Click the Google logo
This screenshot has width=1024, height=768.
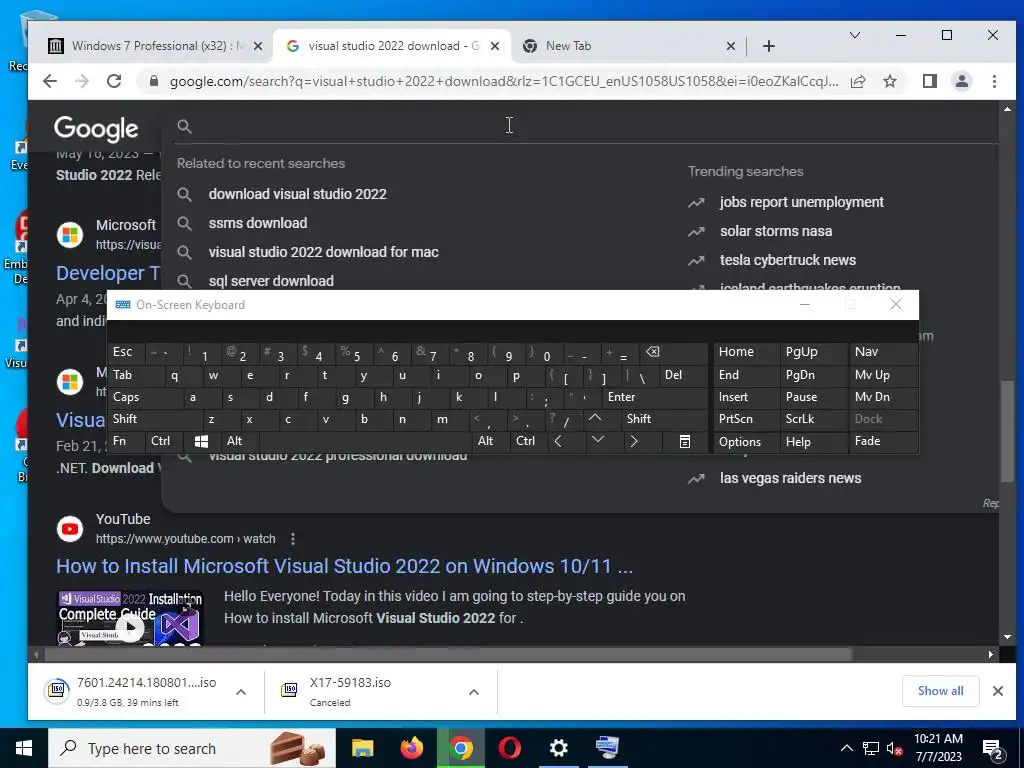pos(96,129)
